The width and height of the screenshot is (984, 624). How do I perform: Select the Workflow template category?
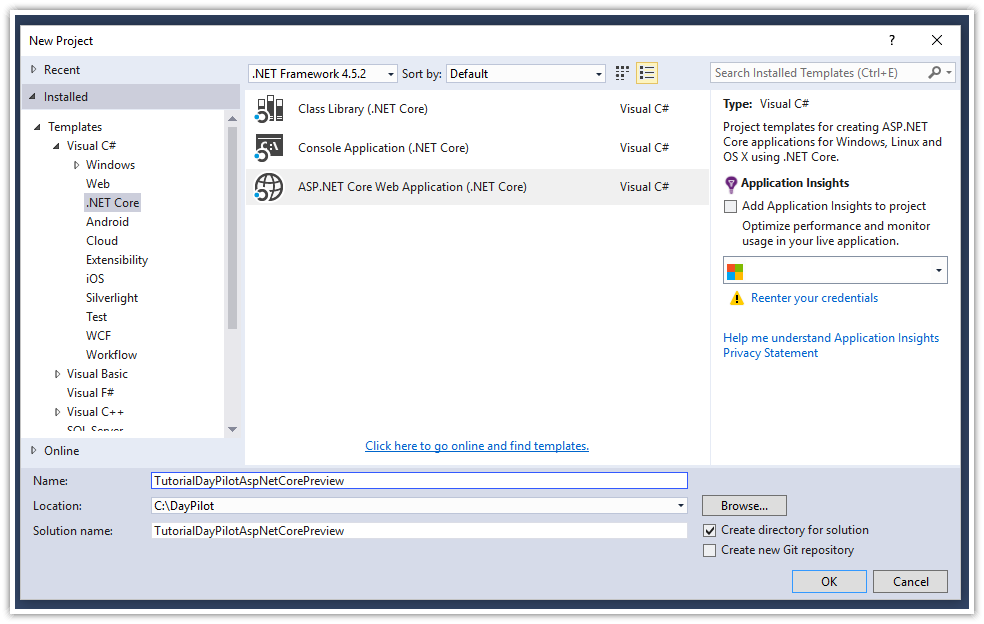pyautogui.click(x=111, y=355)
